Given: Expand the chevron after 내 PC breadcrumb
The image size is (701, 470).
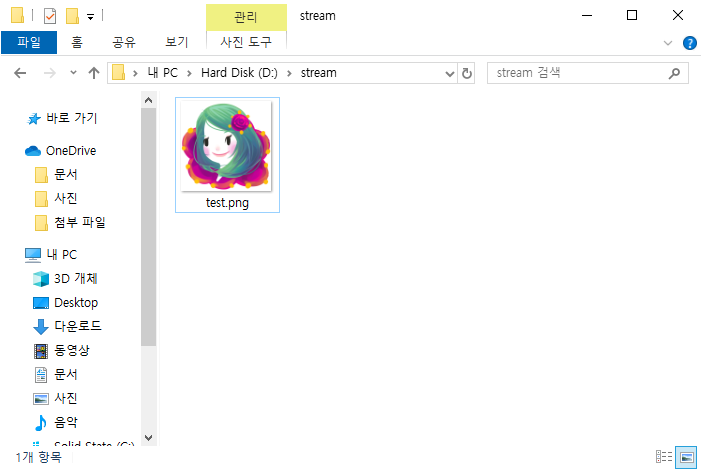Looking at the screenshot, I should click(x=189, y=73).
